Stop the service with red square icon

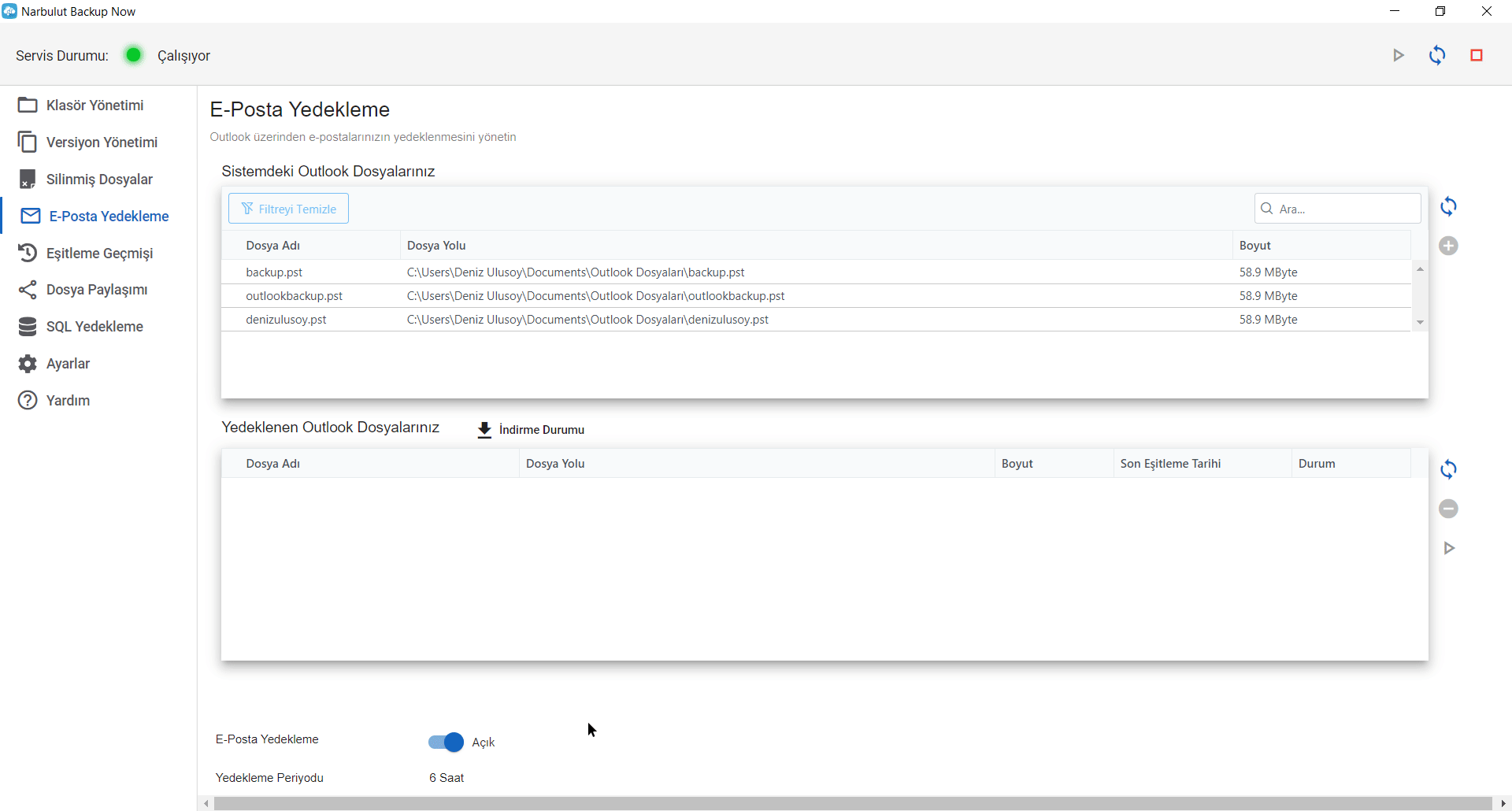tap(1477, 55)
